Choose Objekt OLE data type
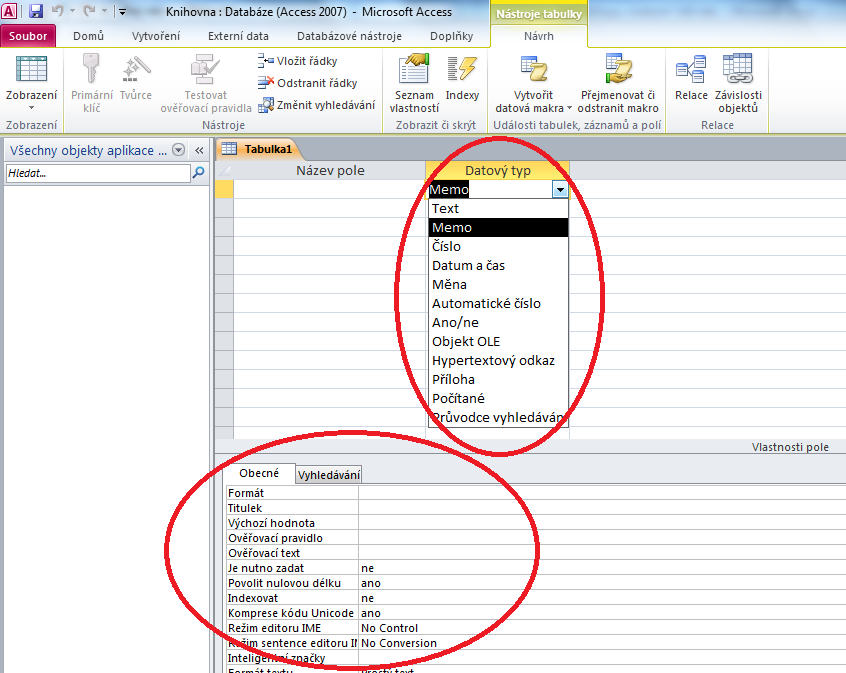This screenshot has width=846, height=673. click(498, 341)
